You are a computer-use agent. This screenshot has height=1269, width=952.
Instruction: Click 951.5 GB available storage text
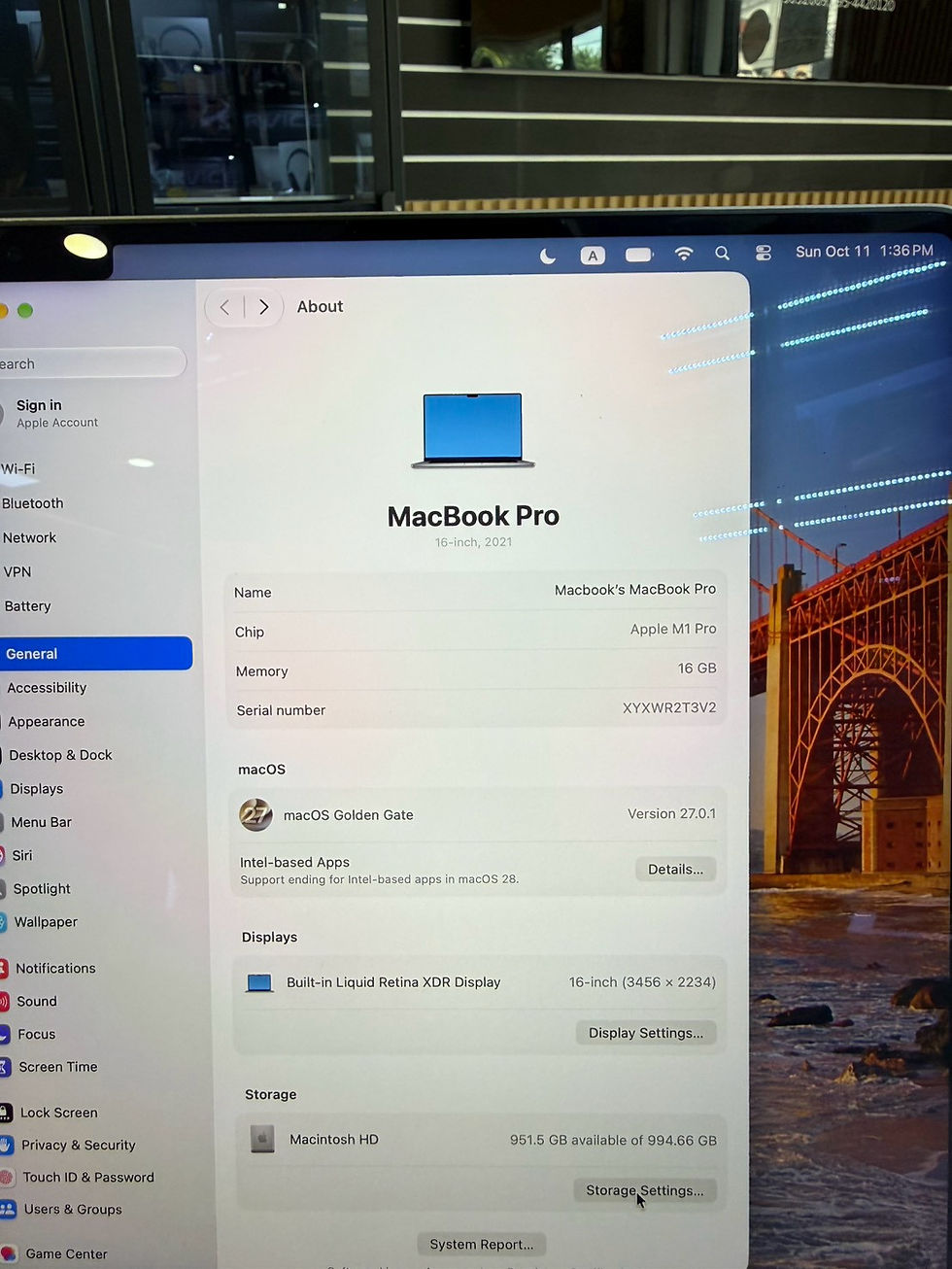[x=613, y=1140]
